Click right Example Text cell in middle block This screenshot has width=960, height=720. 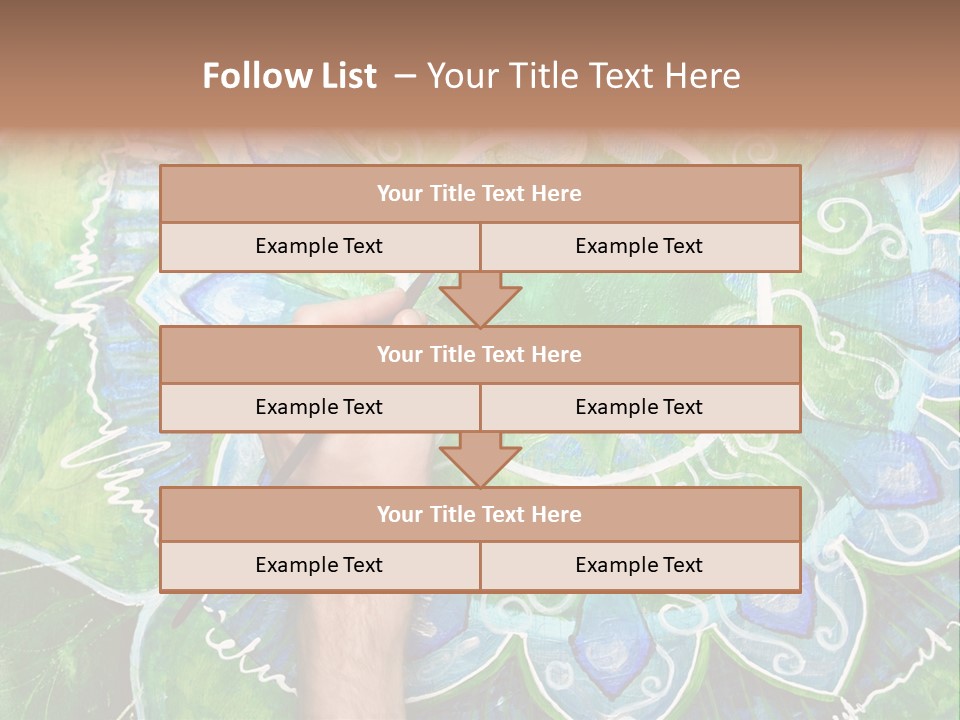coord(640,407)
